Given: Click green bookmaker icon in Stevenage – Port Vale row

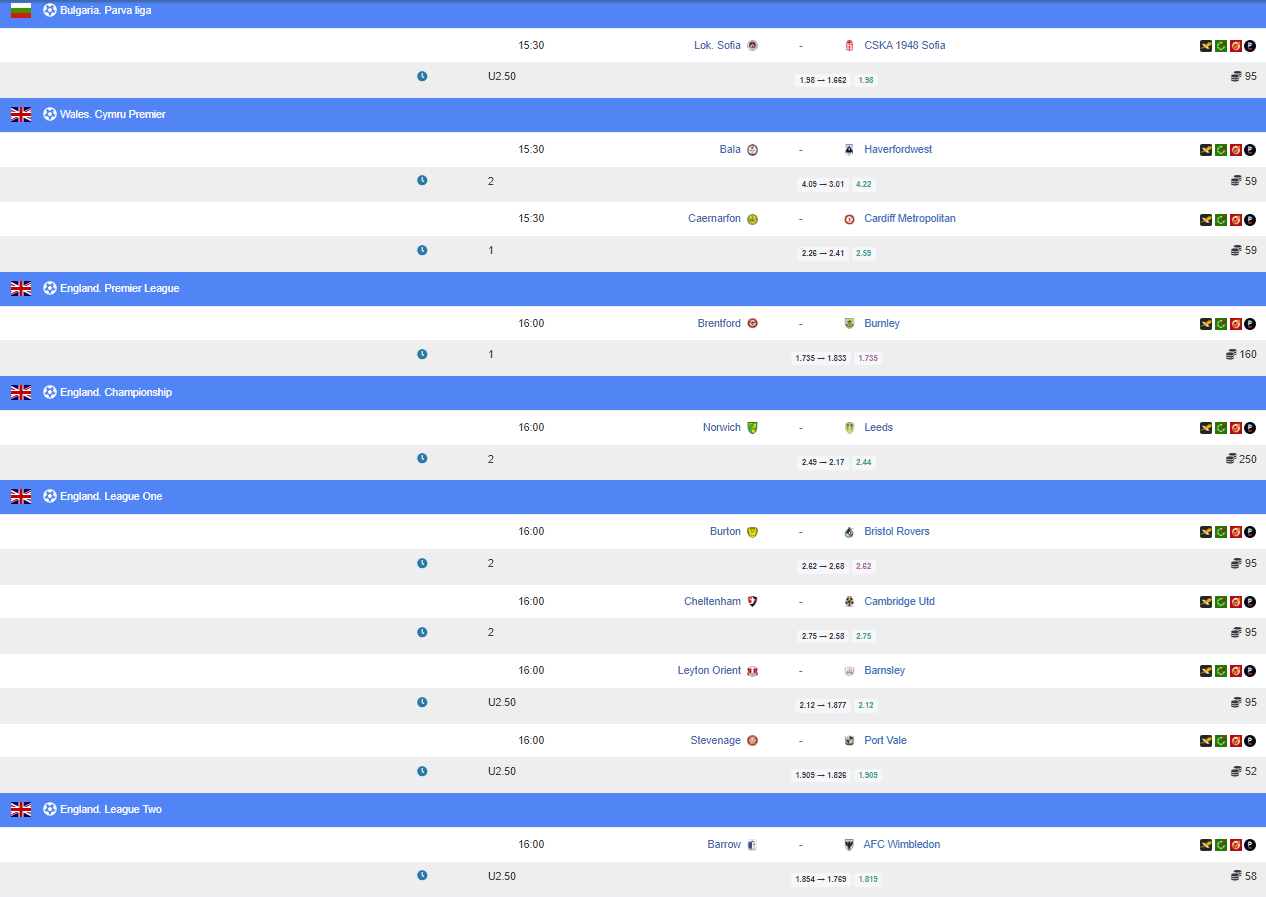Looking at the screenshot, I should point(1221,741).
